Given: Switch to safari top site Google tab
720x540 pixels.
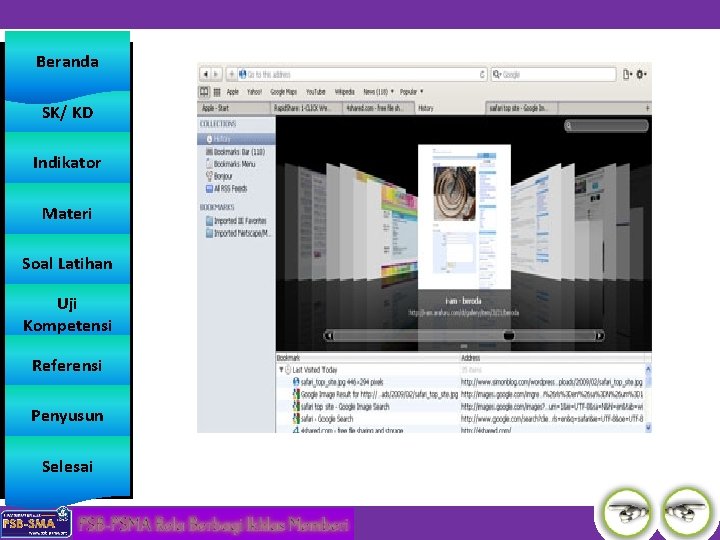Looking at the screenshot, I should click(522, 108).
